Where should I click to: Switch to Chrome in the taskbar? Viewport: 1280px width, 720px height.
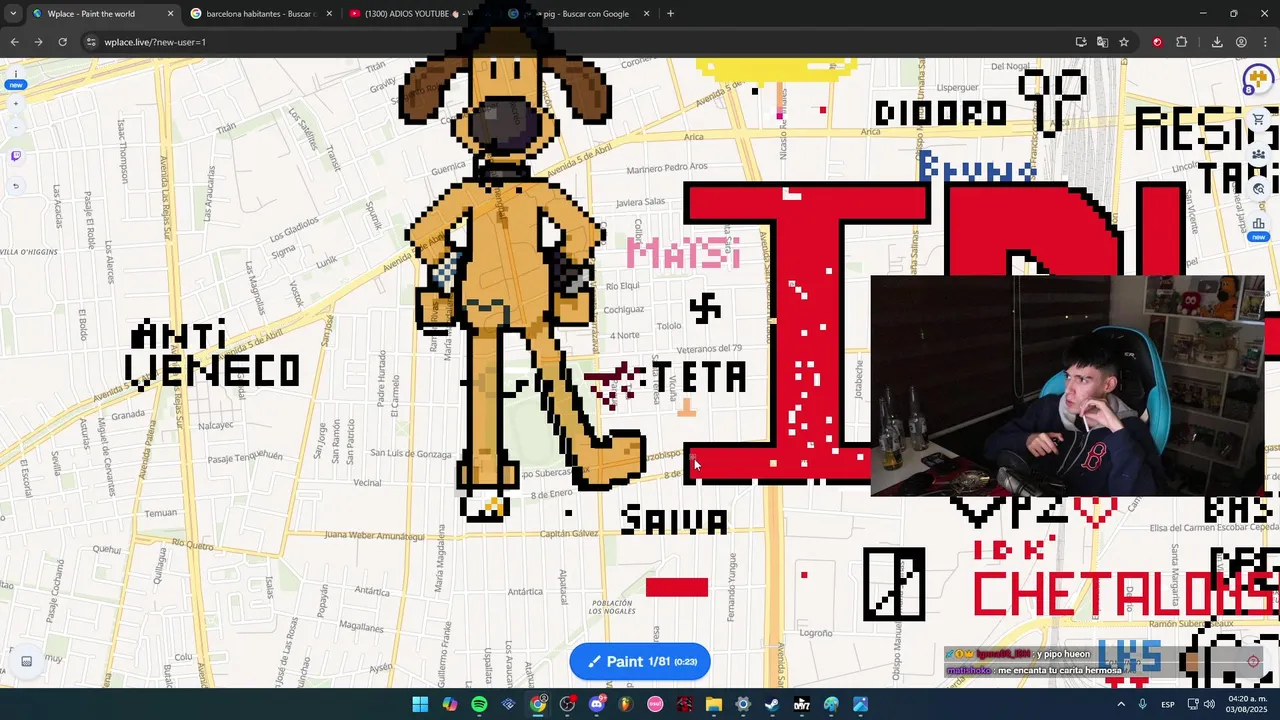(538, 704)
